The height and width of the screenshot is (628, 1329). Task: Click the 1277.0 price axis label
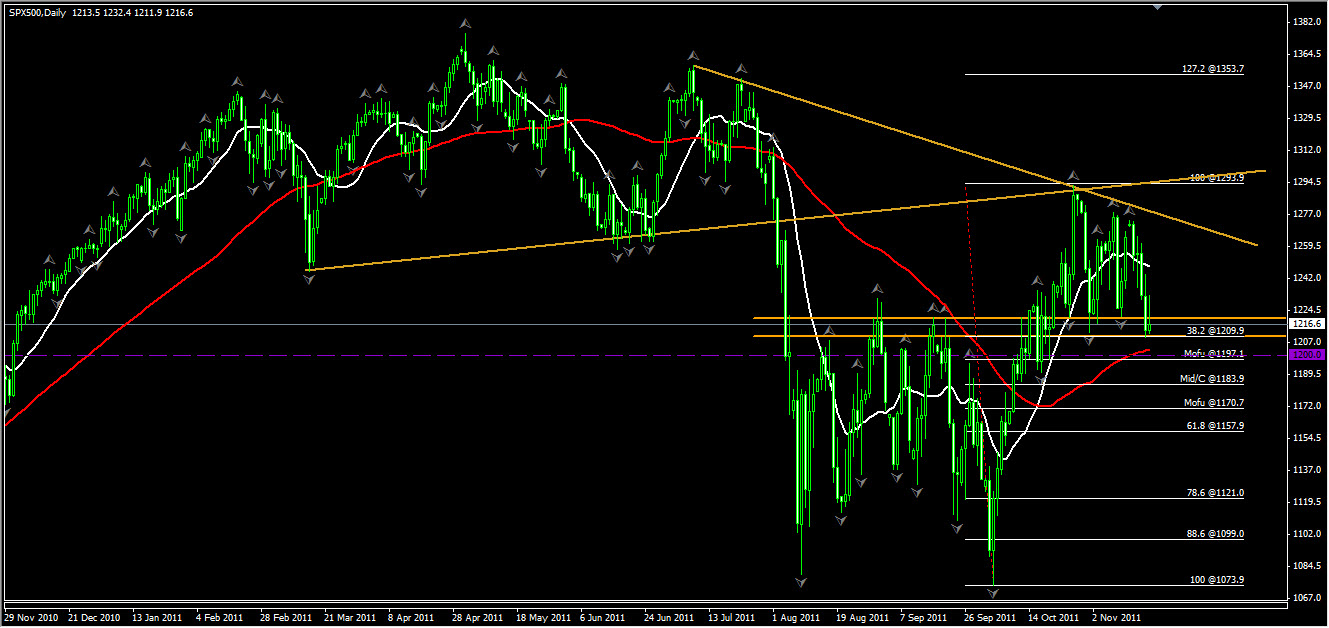click(1308, 214)
